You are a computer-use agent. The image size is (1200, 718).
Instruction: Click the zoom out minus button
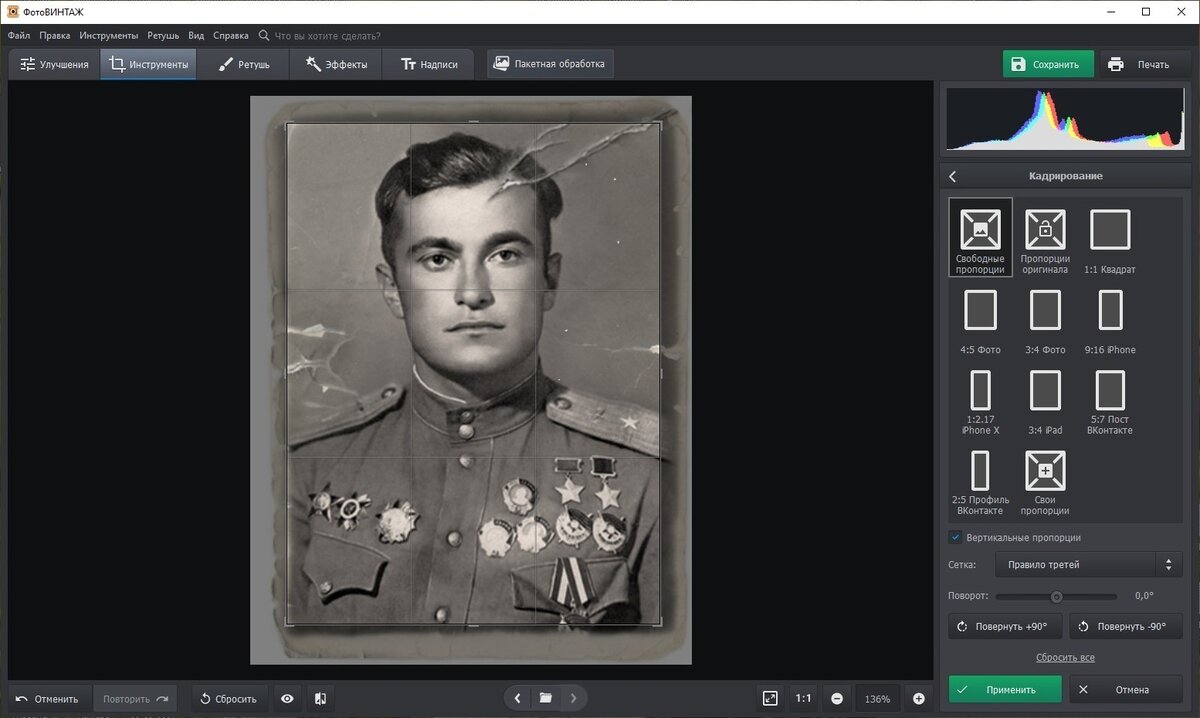[837, 699]
